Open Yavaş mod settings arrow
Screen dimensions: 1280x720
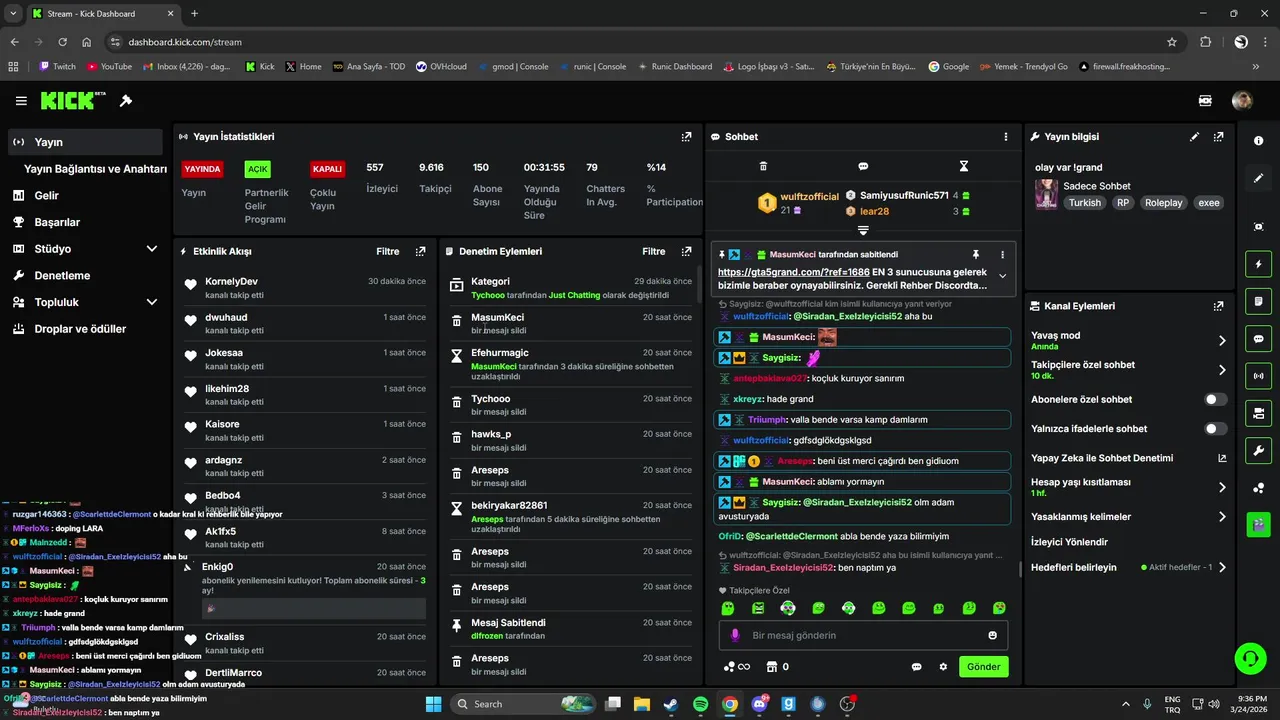click(1222, 341)
